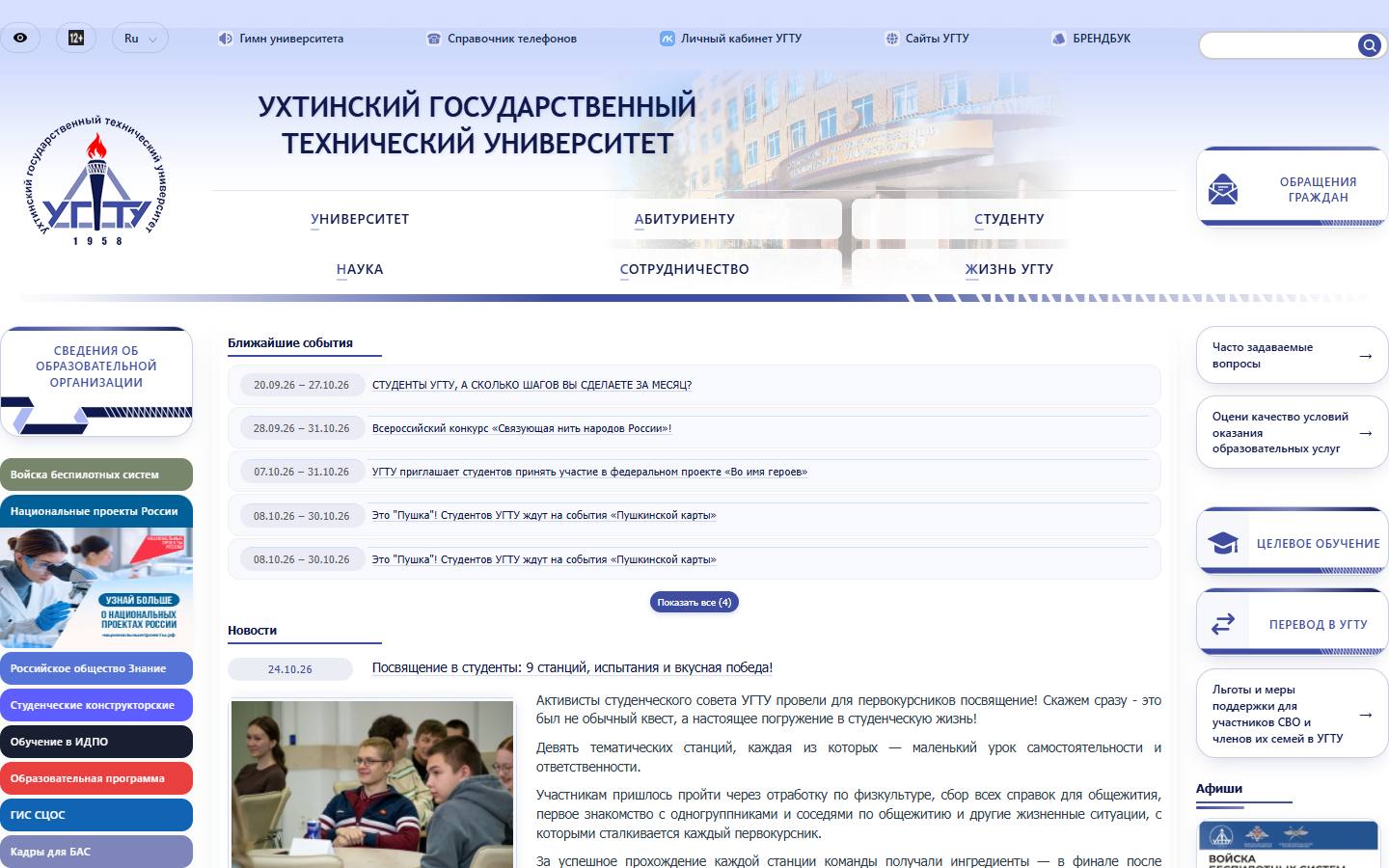Click the transfer arrows Перевод в УГТУ icon

(x=1223, y=624)
